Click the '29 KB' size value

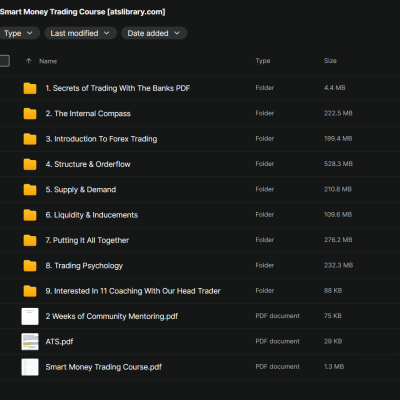click(x=333, y=341)
